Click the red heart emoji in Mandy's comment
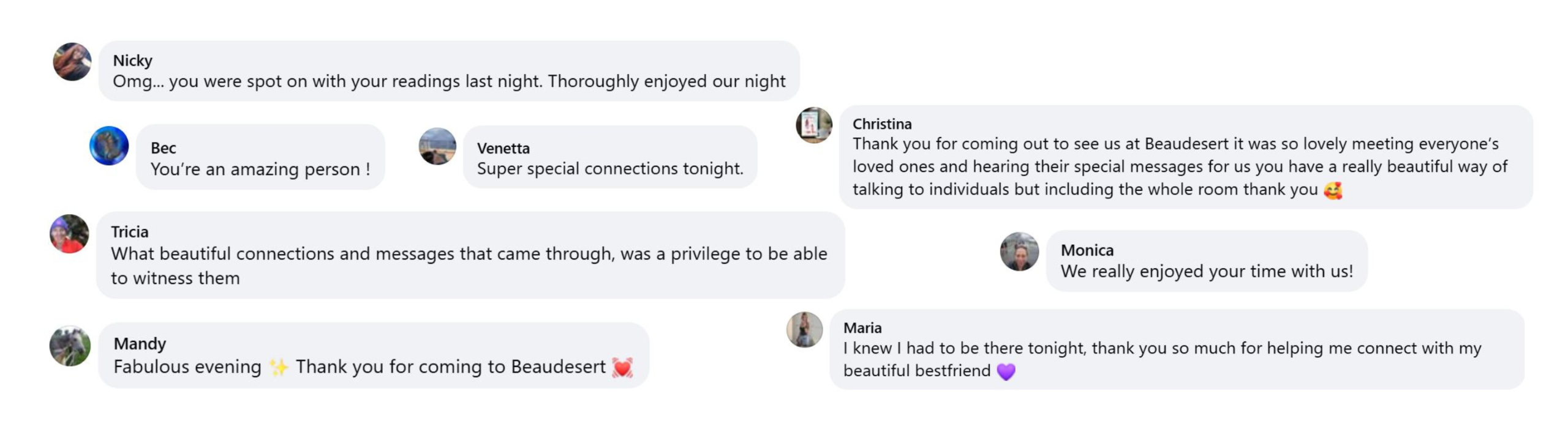This screenshot has width=1568, height=435. tap(622, 367)
